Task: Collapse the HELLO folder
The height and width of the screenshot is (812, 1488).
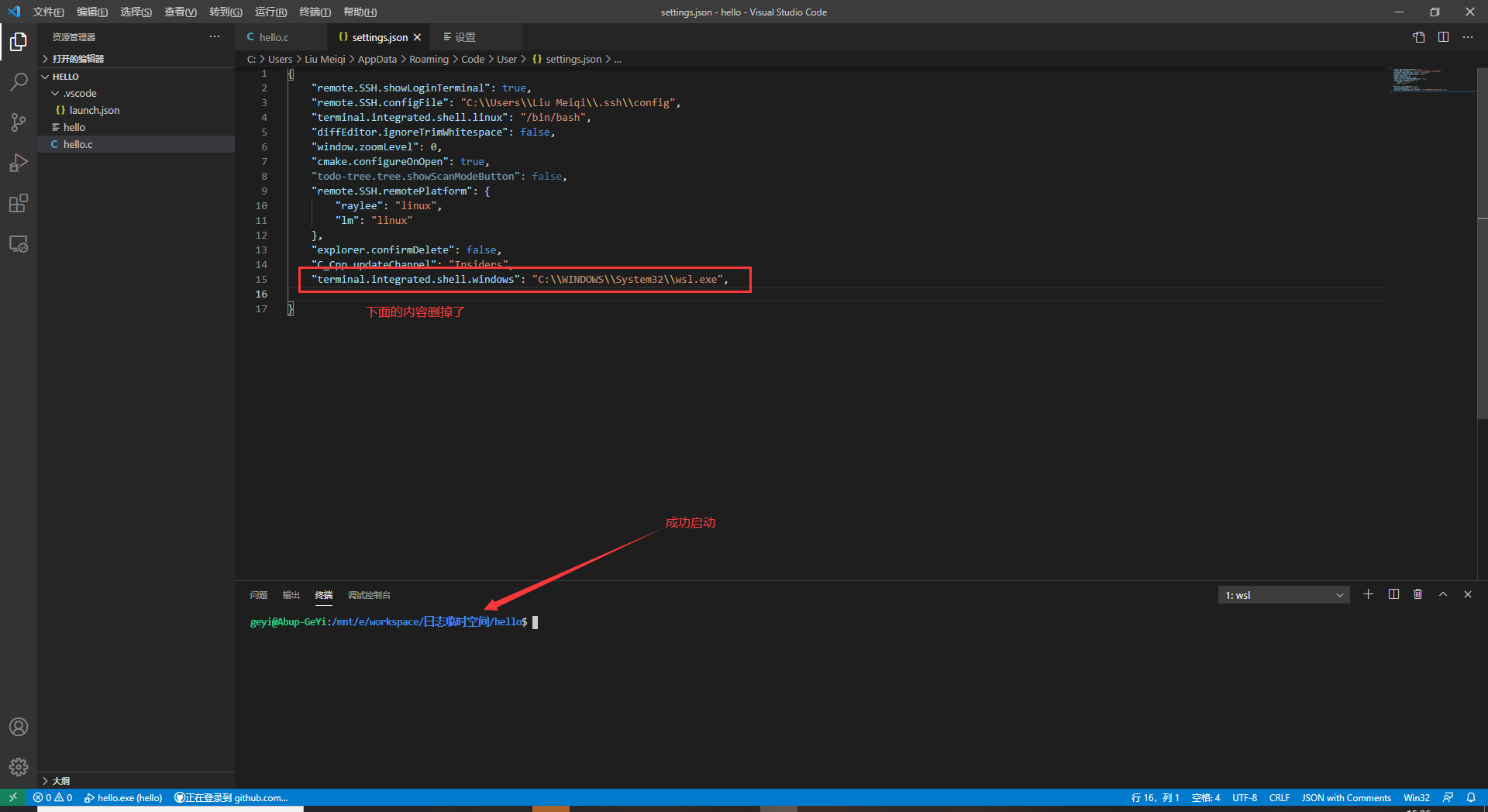Action: 44,76
